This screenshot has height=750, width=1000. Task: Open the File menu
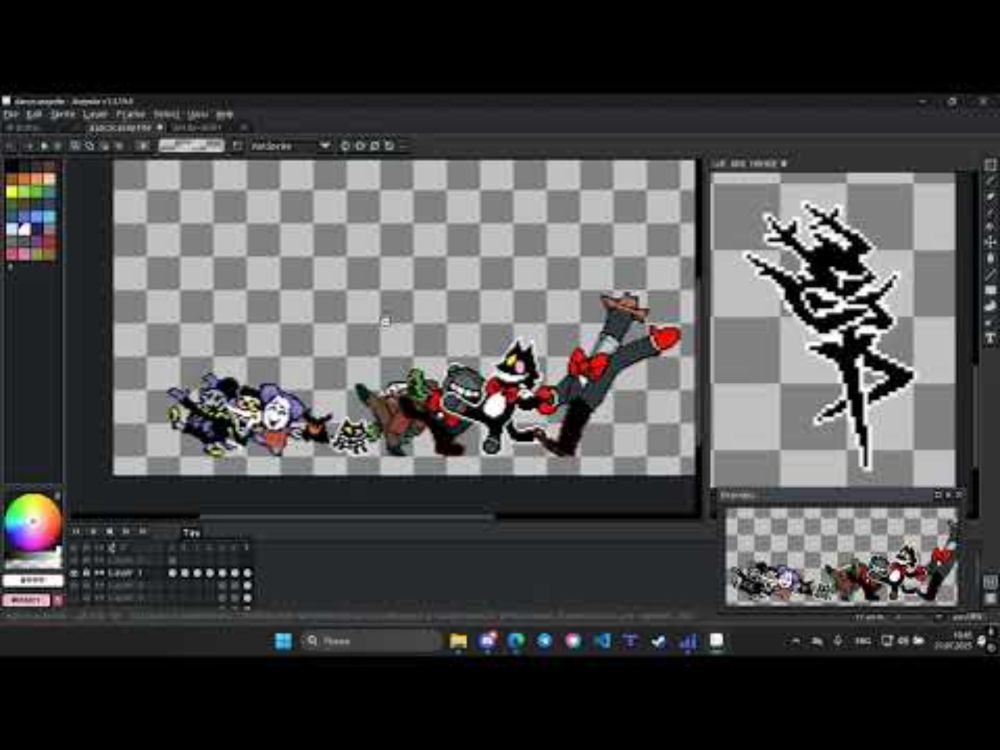[x=11, y=115]
